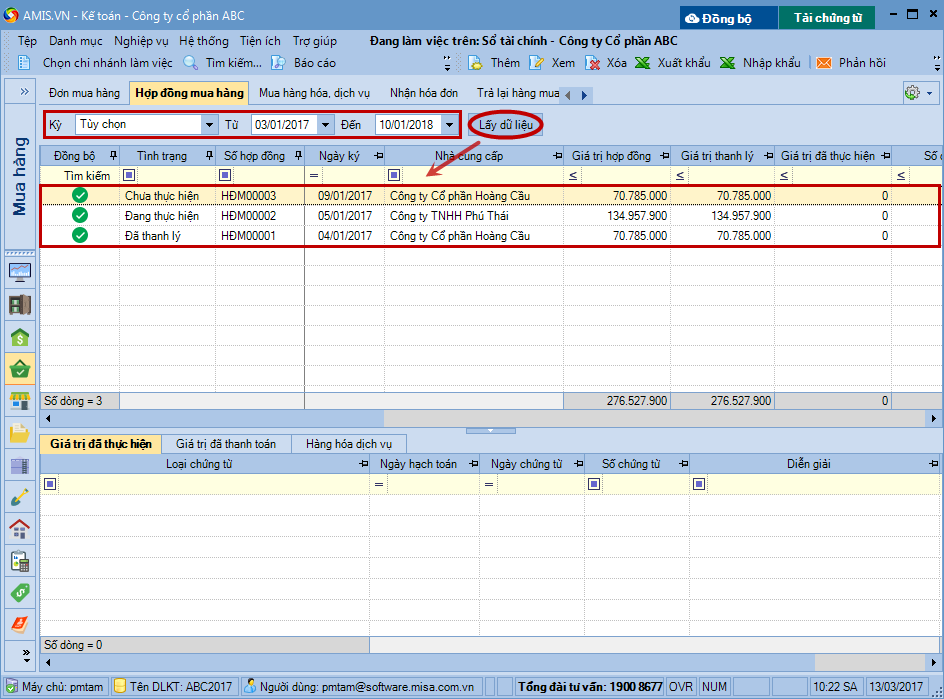
Task: Select the shopping basket purchase module icon
Action: pos(19,370)
